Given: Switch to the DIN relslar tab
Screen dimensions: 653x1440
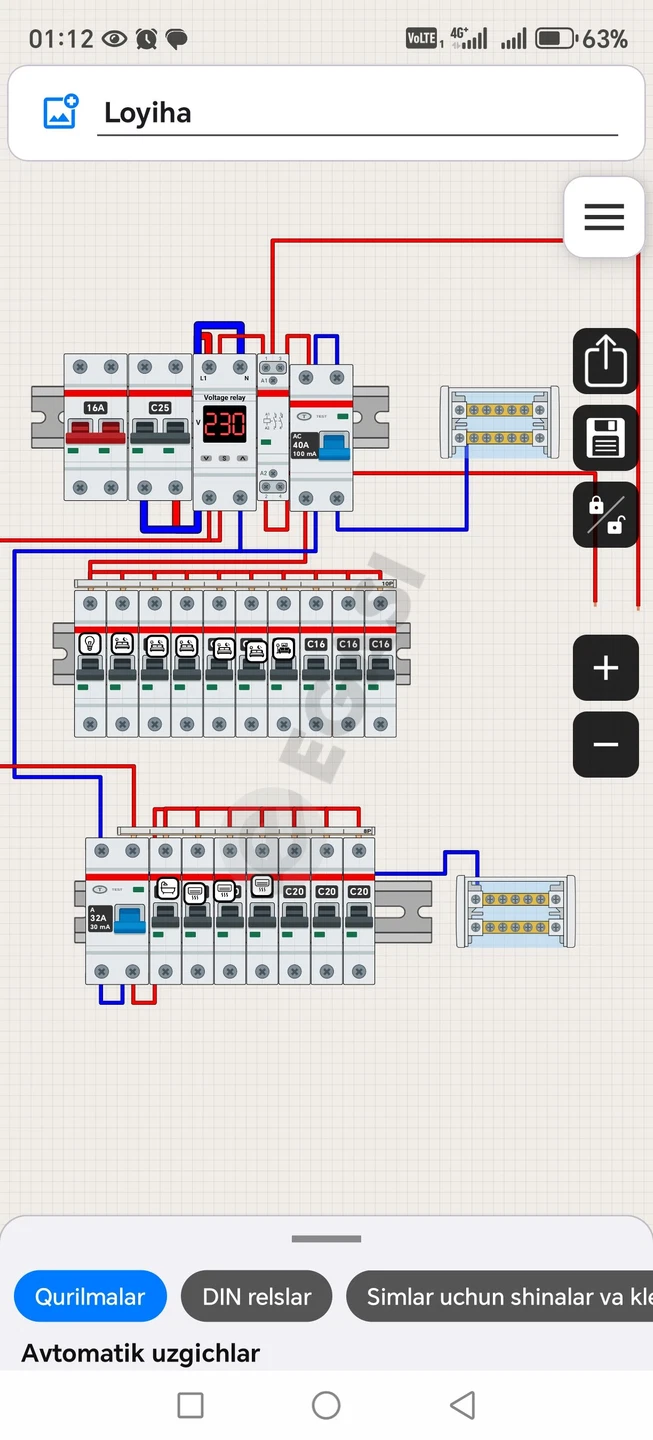Looking at the screenshot, I should (x=257, y=1297).
